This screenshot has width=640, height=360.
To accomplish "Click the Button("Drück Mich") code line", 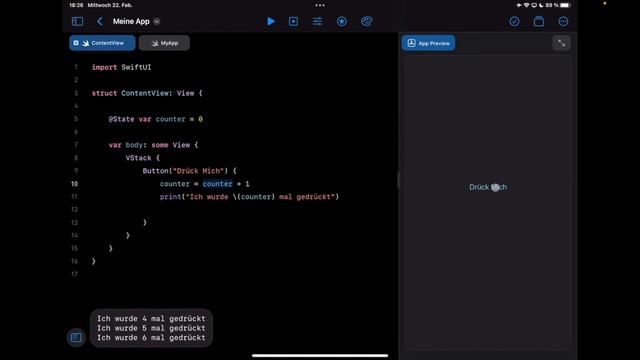I will tap(189, 171).
